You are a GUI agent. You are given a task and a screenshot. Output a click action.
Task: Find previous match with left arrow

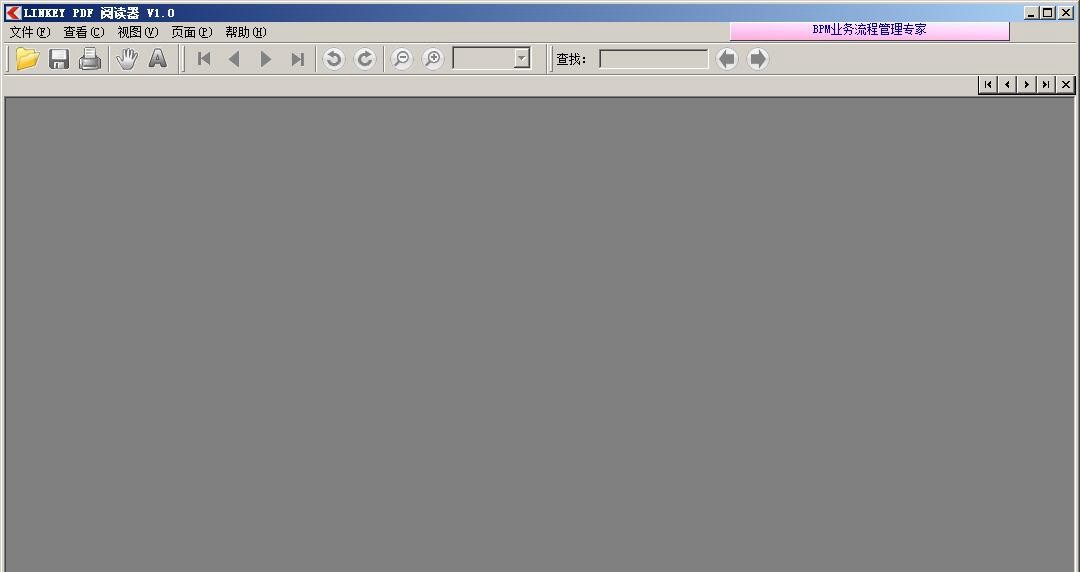(x=727, y=59)
